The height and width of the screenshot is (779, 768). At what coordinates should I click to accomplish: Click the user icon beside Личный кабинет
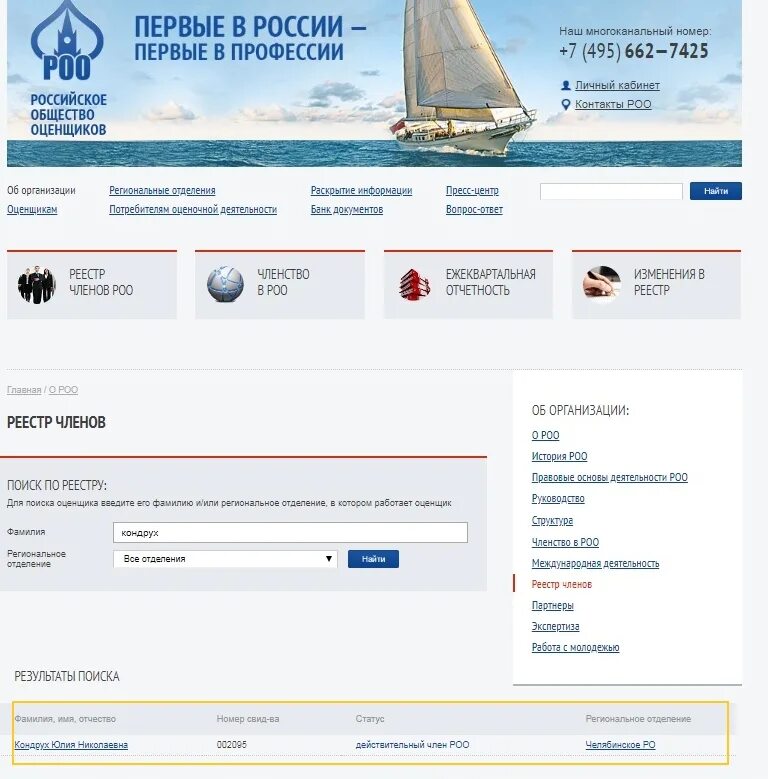565,85
